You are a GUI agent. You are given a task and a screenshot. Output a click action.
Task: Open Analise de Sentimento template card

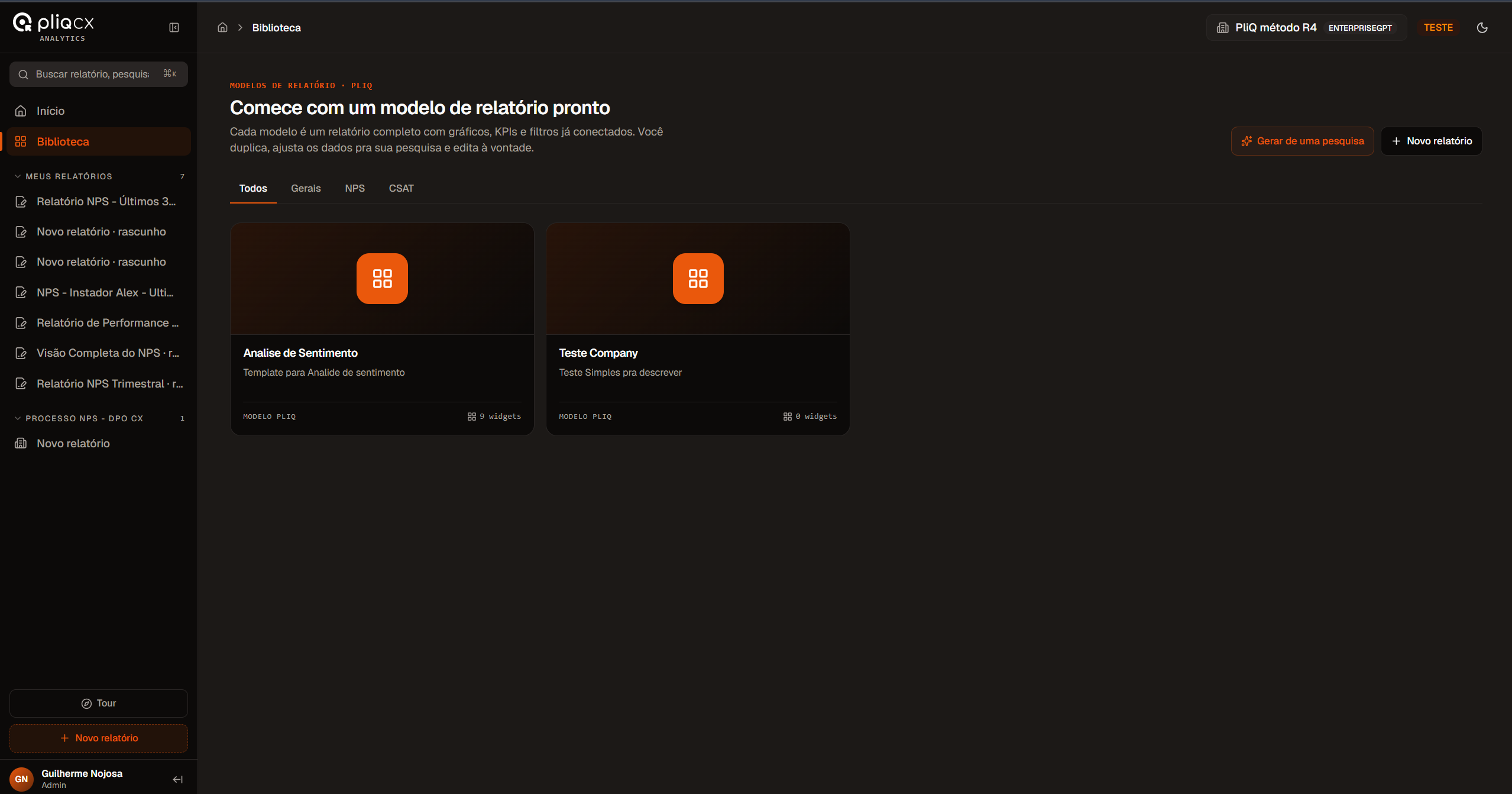coord(382,330)
